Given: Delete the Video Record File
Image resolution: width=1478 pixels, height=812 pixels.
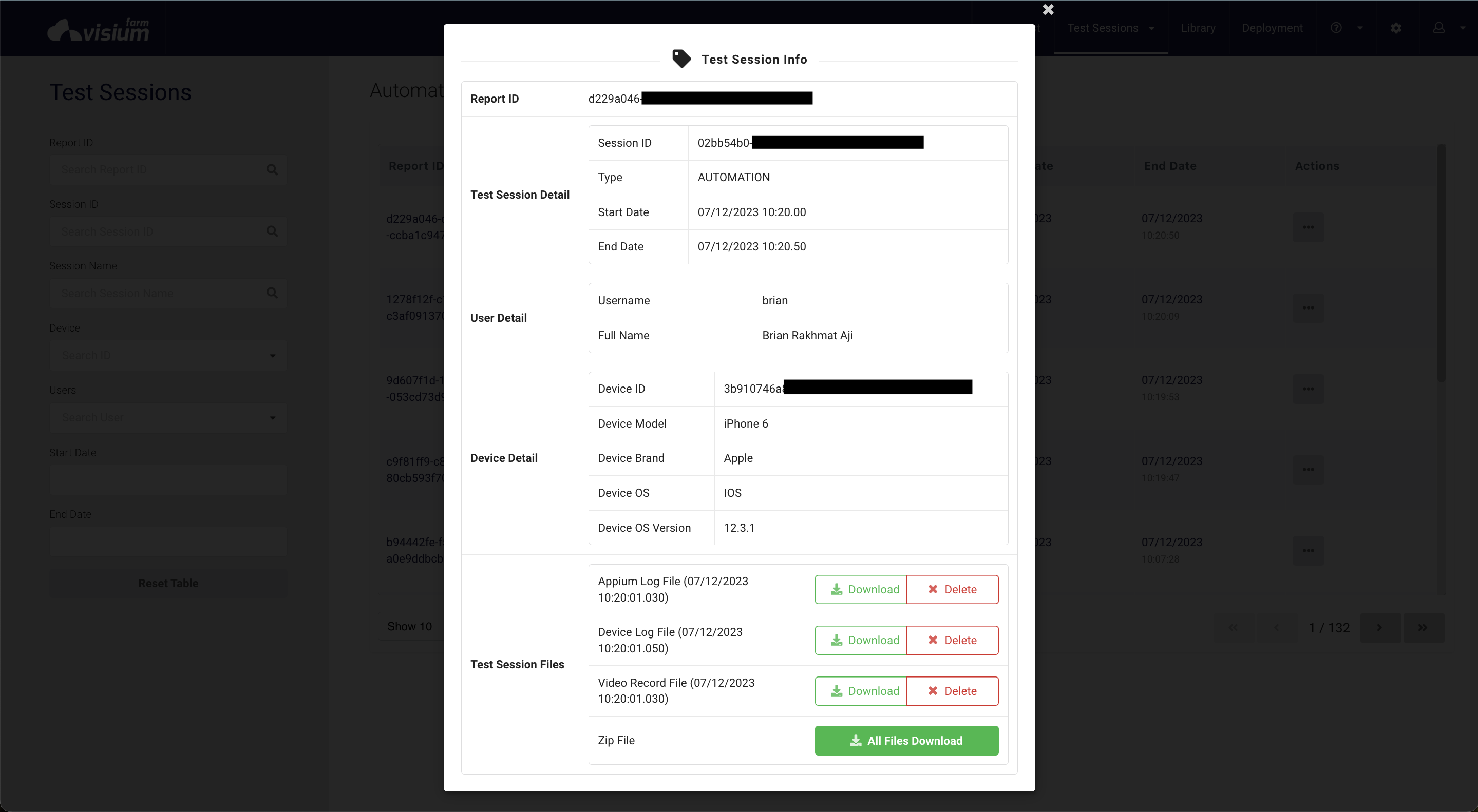Looking at the screenshot, I should [953, 690].
